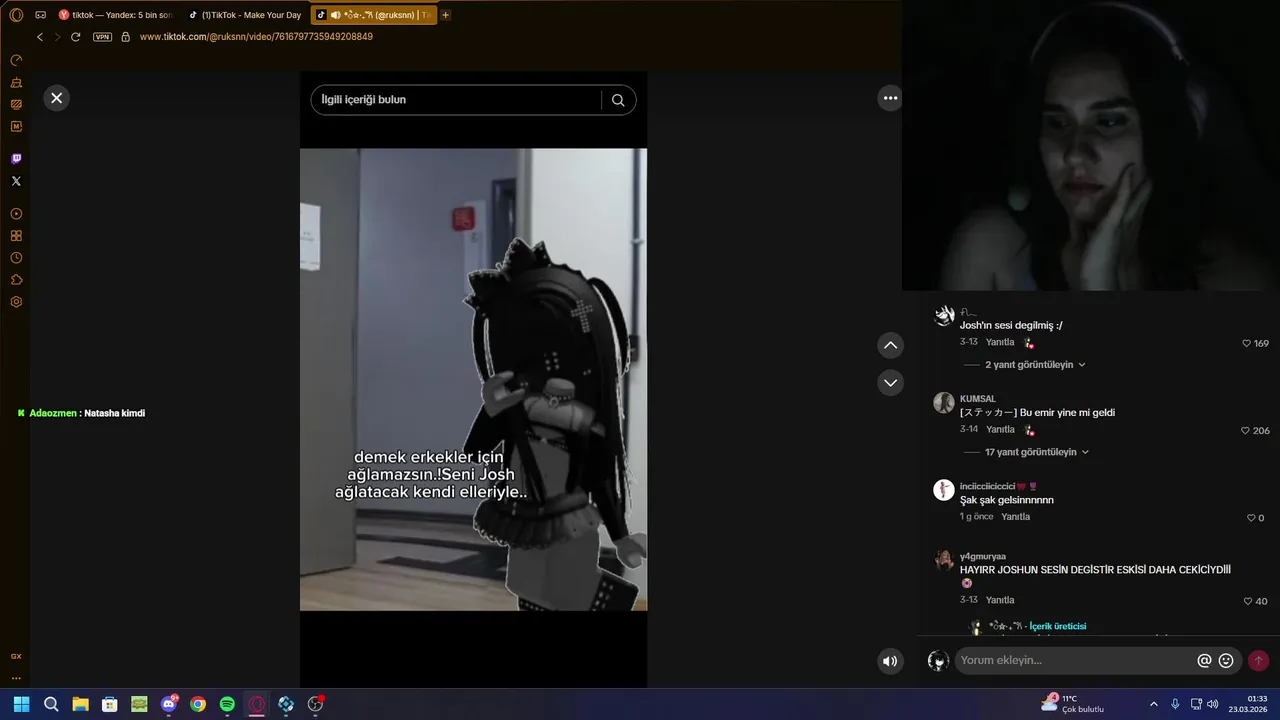1280x720 pixels.
Task: Open History clock icon in sidebar
Action: [16, 258]
